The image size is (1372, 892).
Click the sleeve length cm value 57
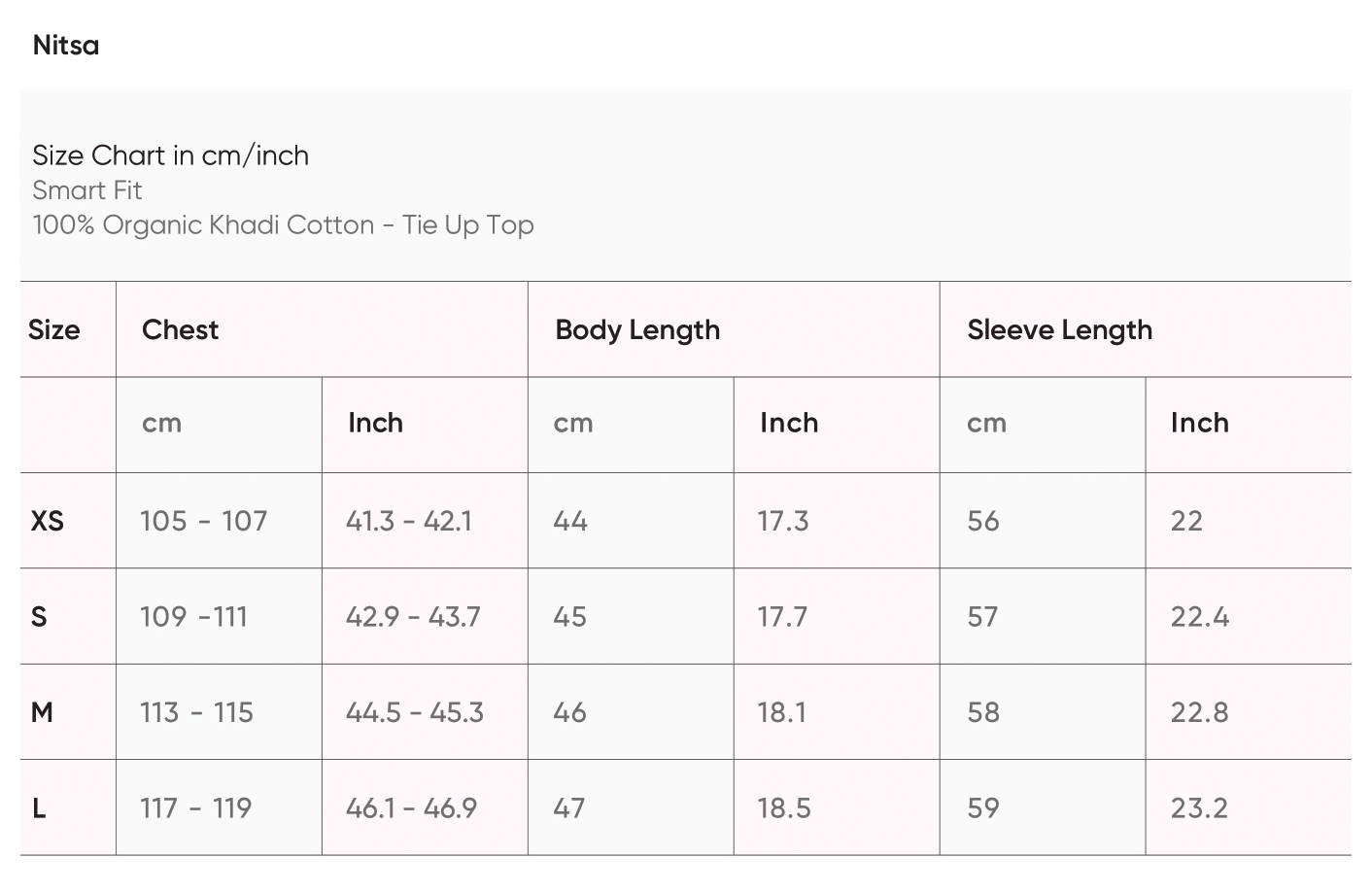[982, 617]
